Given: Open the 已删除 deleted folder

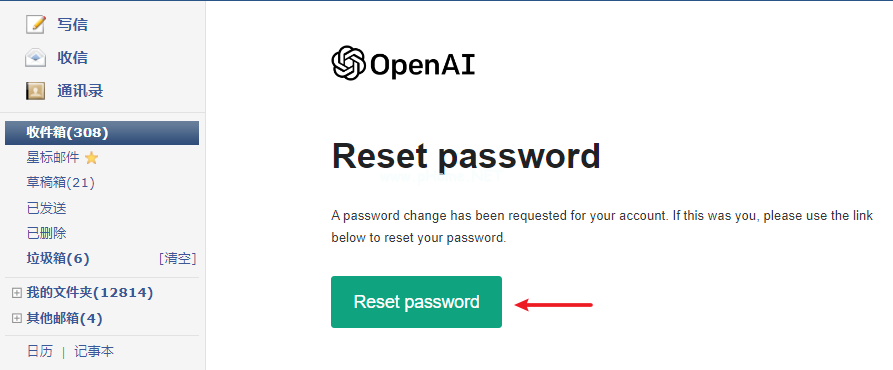Looking at the screenshot, I should pos(47,233).
